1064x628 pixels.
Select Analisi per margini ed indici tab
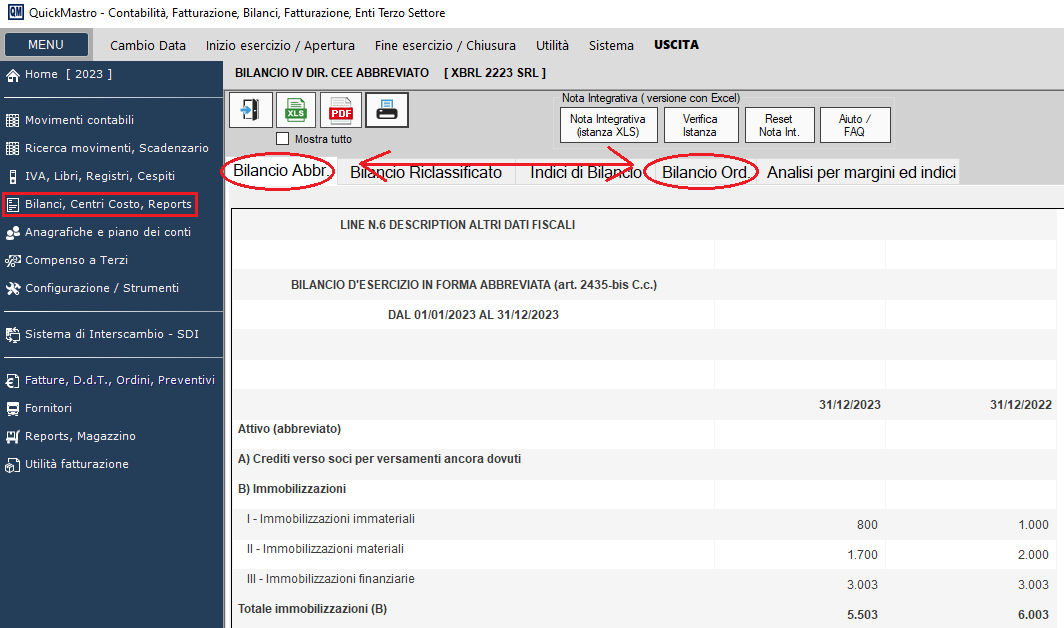(862, 173)
